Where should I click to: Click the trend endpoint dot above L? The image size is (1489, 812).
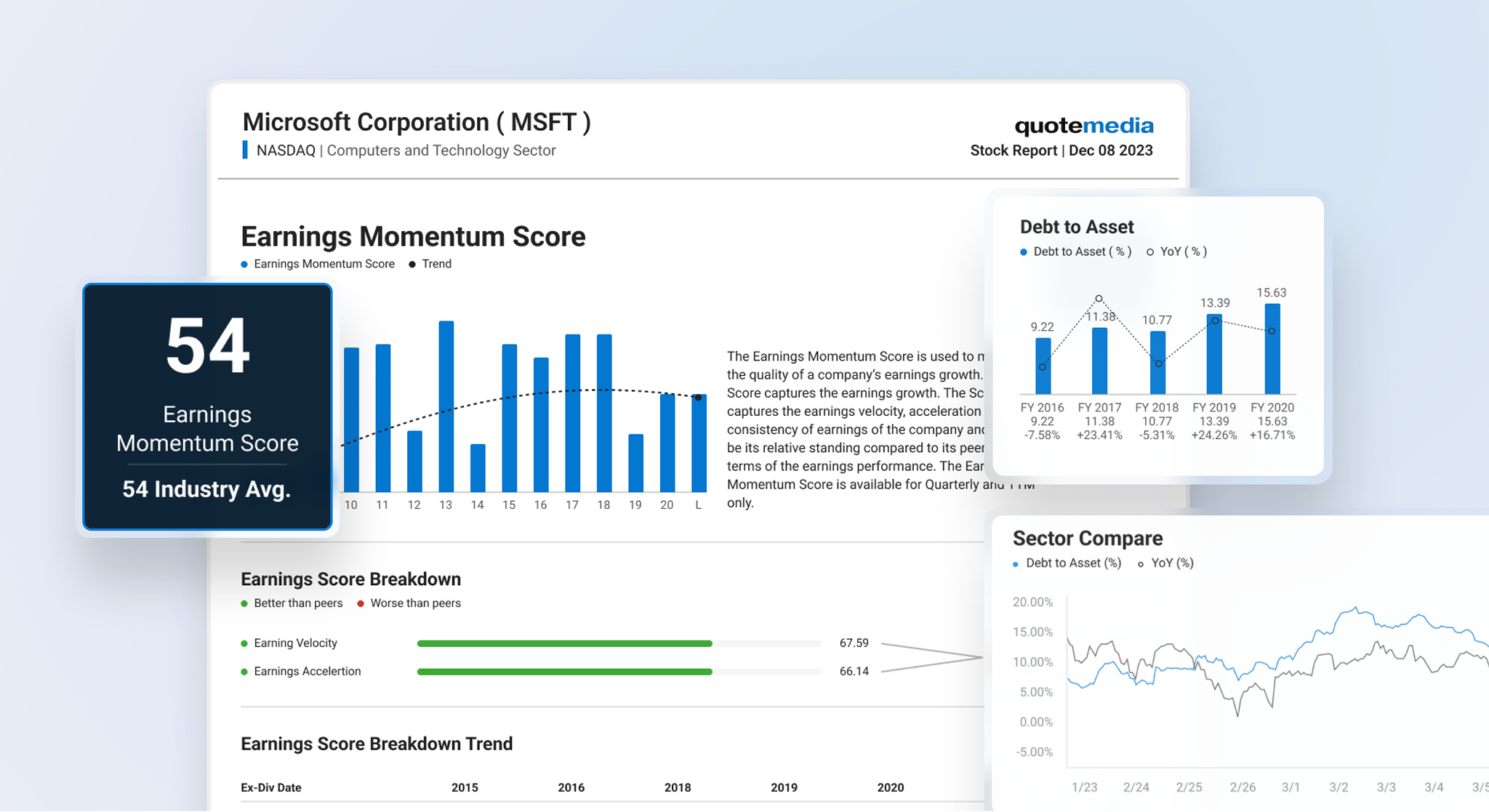coord(698,398)
